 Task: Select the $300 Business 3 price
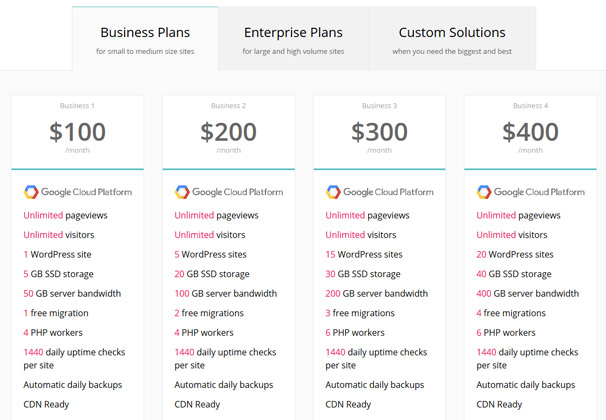click(x=380, y=132)
